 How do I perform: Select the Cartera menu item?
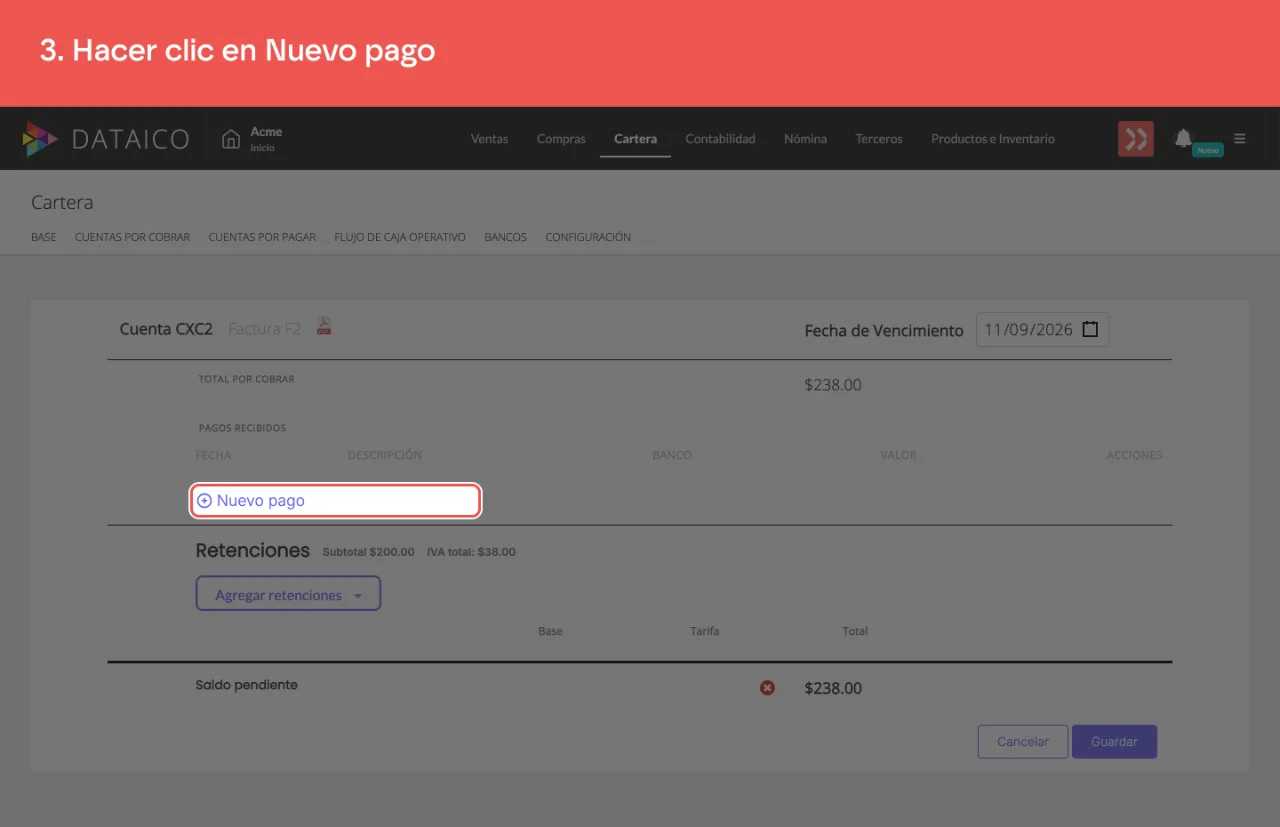pyautogui.click(x=635, y=139)
